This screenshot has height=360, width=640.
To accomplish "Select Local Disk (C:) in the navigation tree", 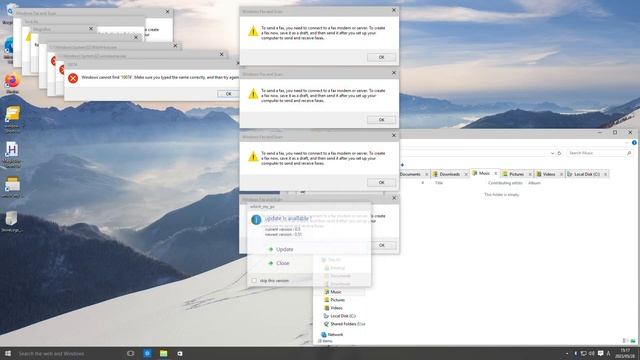I will [x=342, y=316].
